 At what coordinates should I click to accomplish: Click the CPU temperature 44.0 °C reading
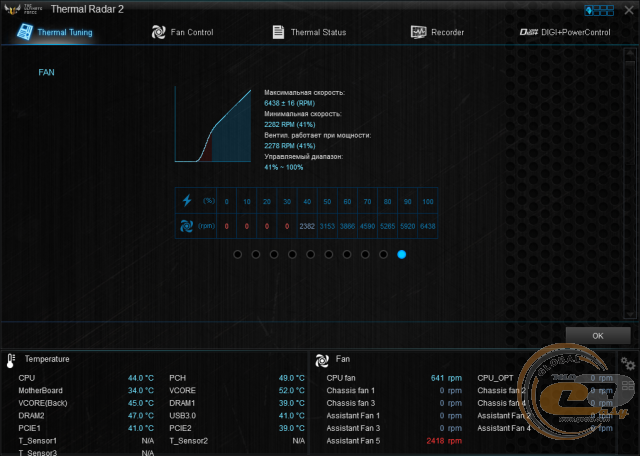[x=141, y=378]
